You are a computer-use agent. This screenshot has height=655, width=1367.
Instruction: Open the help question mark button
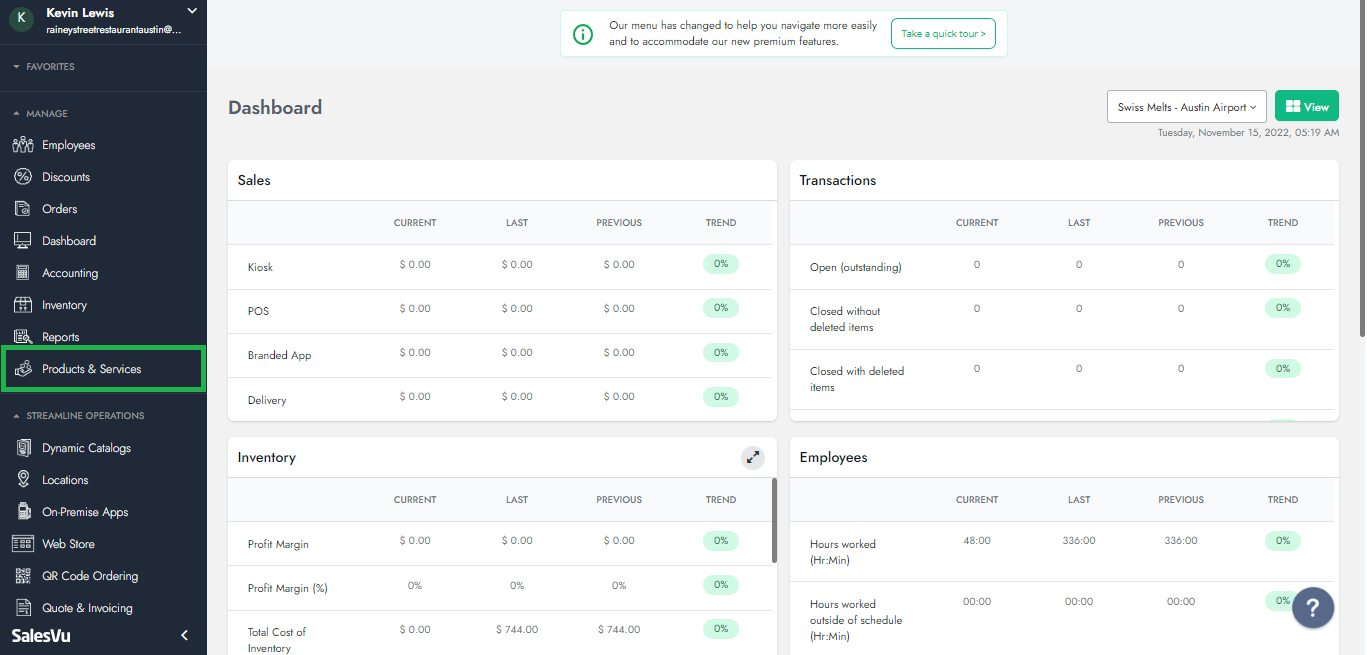click(x=1312, y=607)
